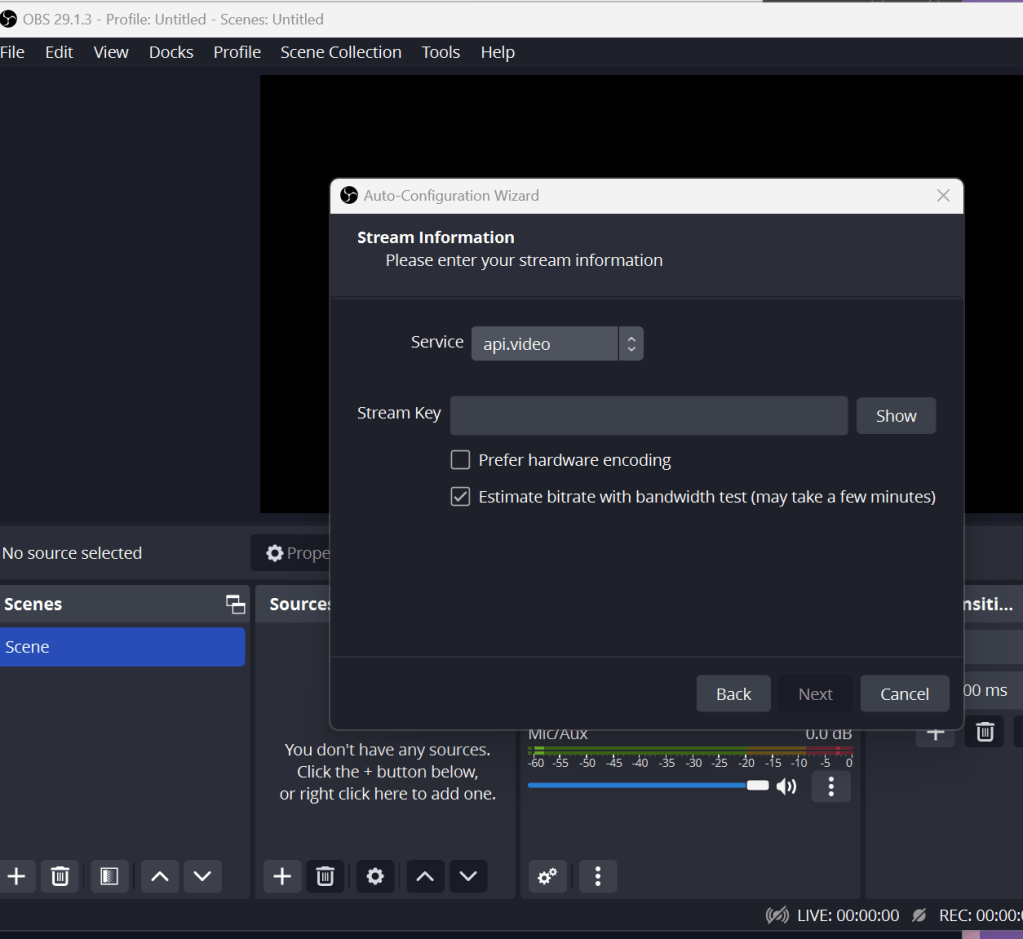Enable Prefer hardware encoding checkbox
The height and width of the screenshot is (939, 1023).
(461, 460)
